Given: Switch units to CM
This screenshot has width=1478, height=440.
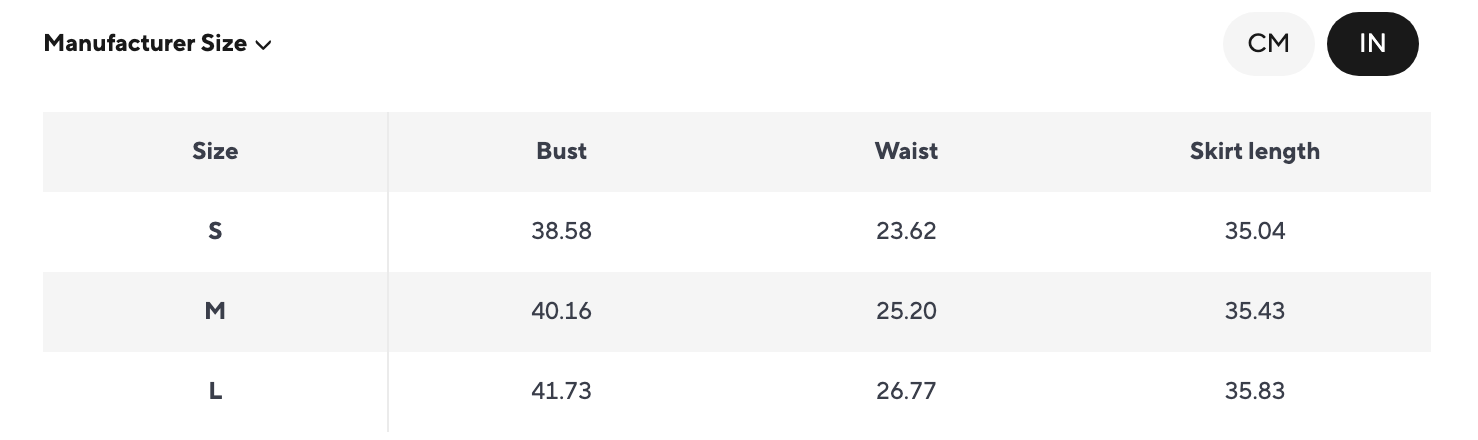Looking at the screenshot, I should coord(1268,44).
